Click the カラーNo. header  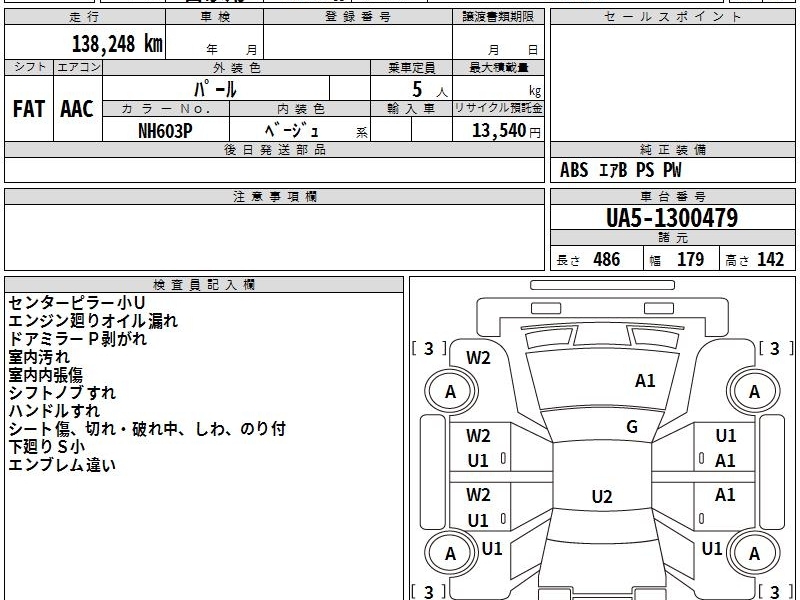tap(166, 109)
